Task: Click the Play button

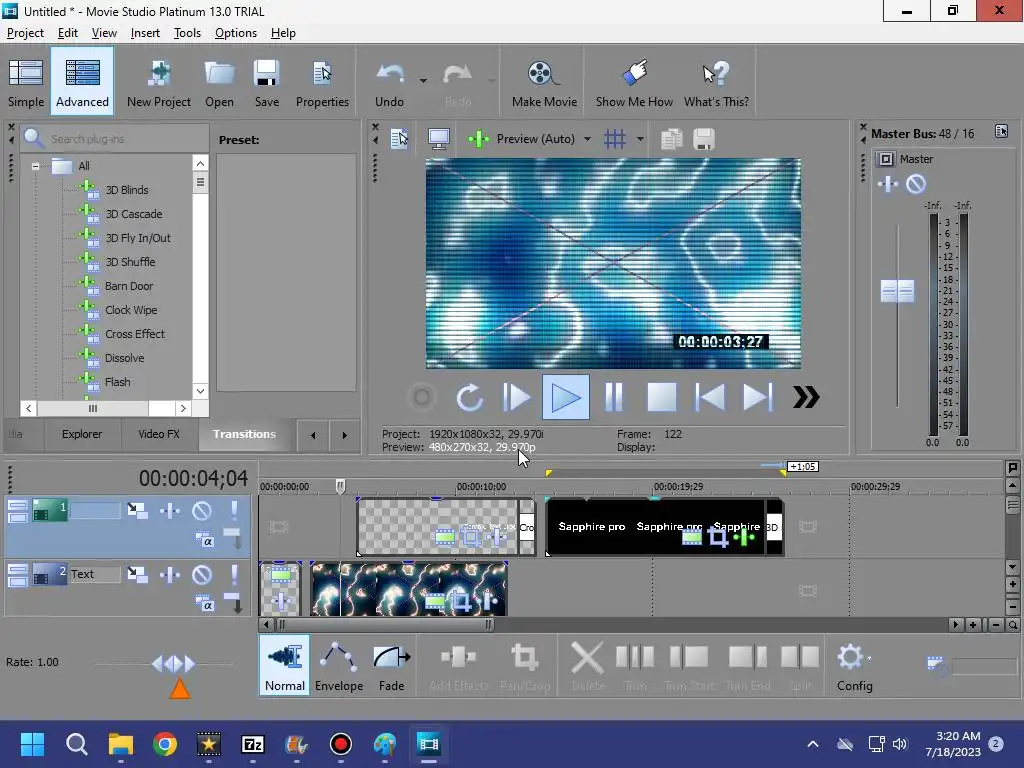Action: click(x=566, y=397)
